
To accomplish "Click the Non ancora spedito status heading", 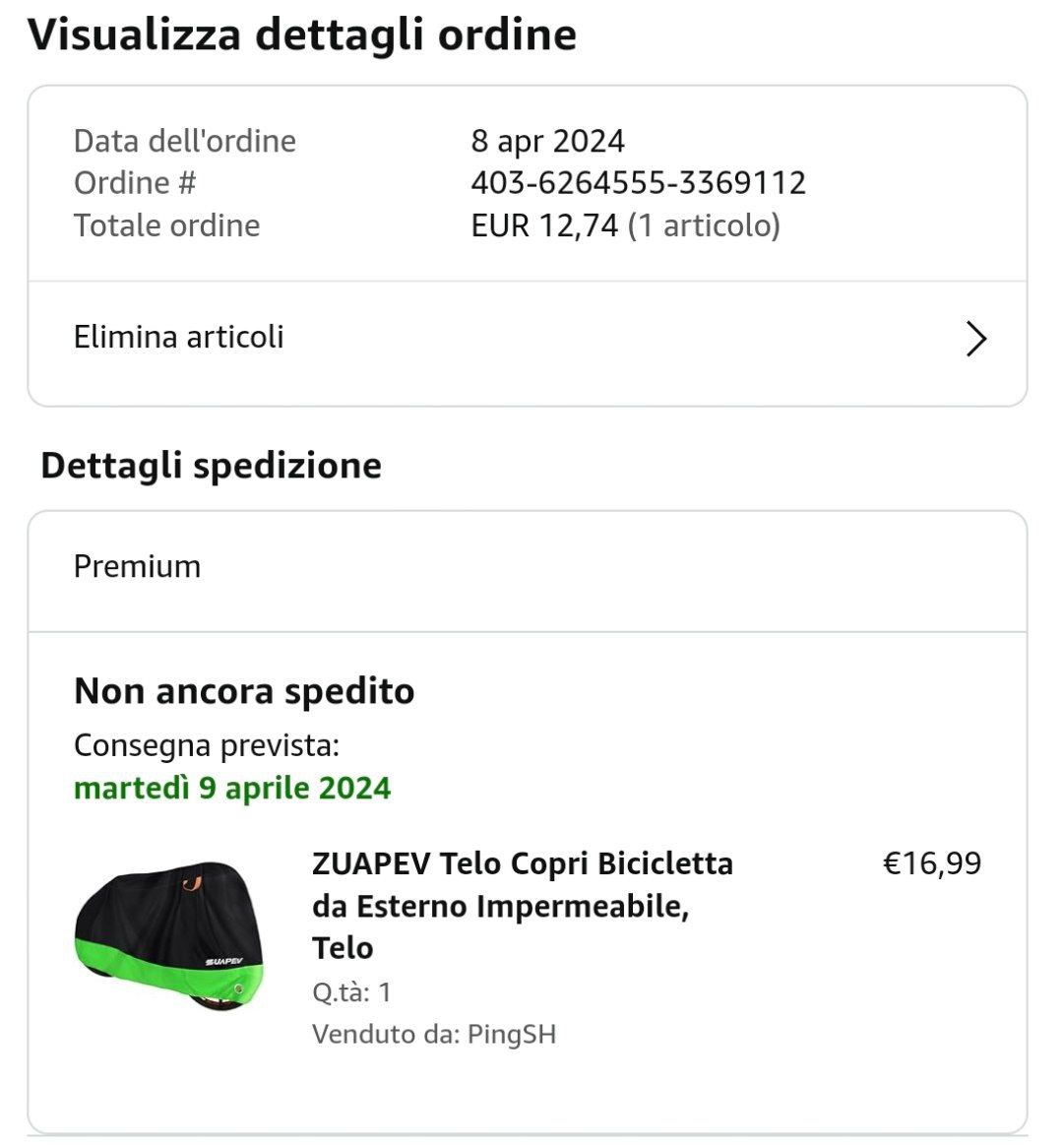I will tap(244, 691).
